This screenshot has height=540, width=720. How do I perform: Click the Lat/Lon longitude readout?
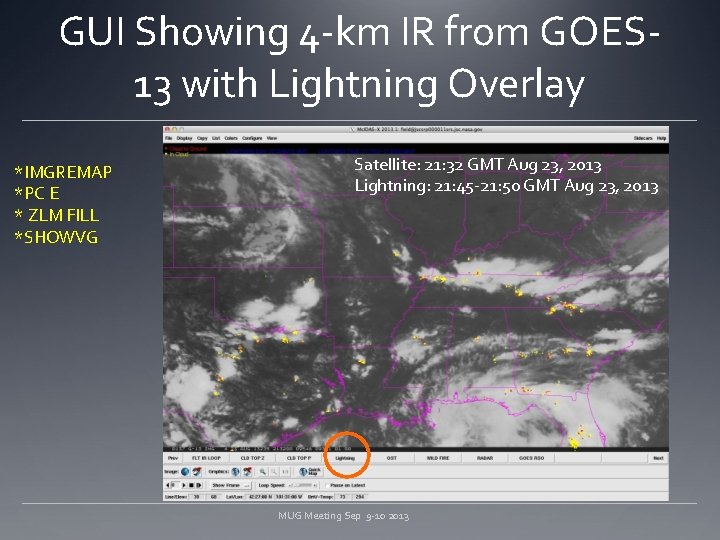point(289,497)
